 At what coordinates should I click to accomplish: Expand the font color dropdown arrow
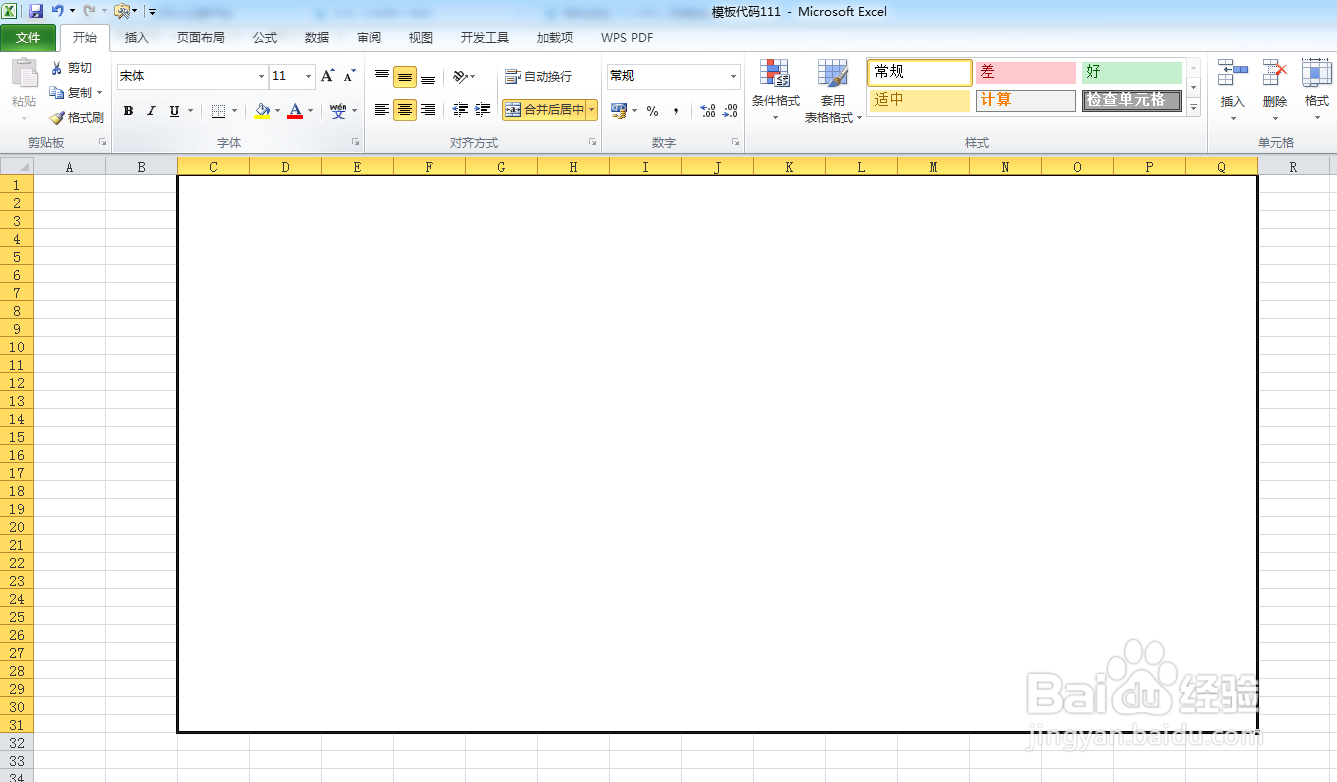coord(311,111)
